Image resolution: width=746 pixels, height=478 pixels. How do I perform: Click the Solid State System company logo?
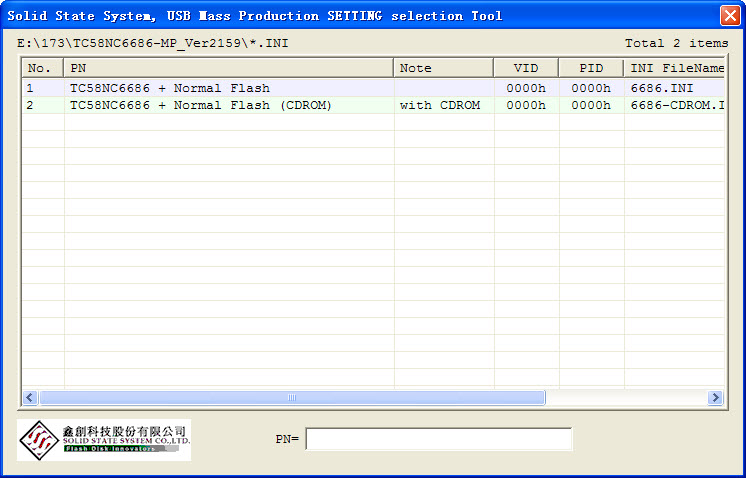tap(104, 440)
